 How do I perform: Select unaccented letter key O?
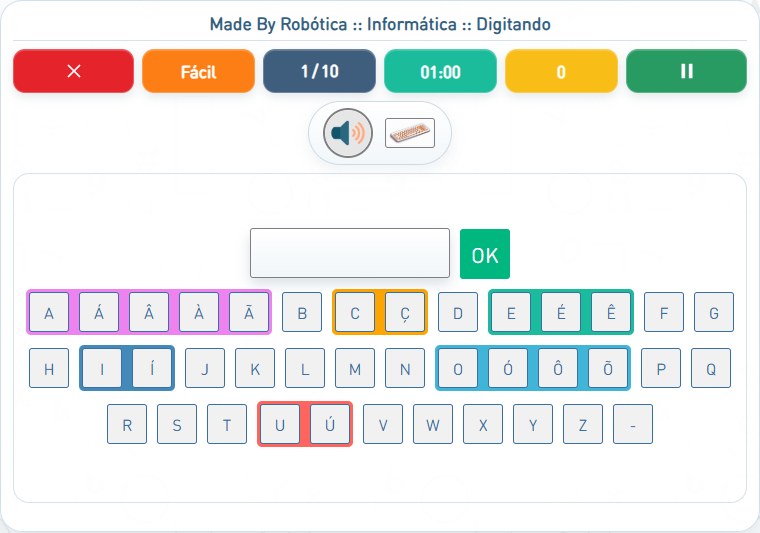pos(458,368)
